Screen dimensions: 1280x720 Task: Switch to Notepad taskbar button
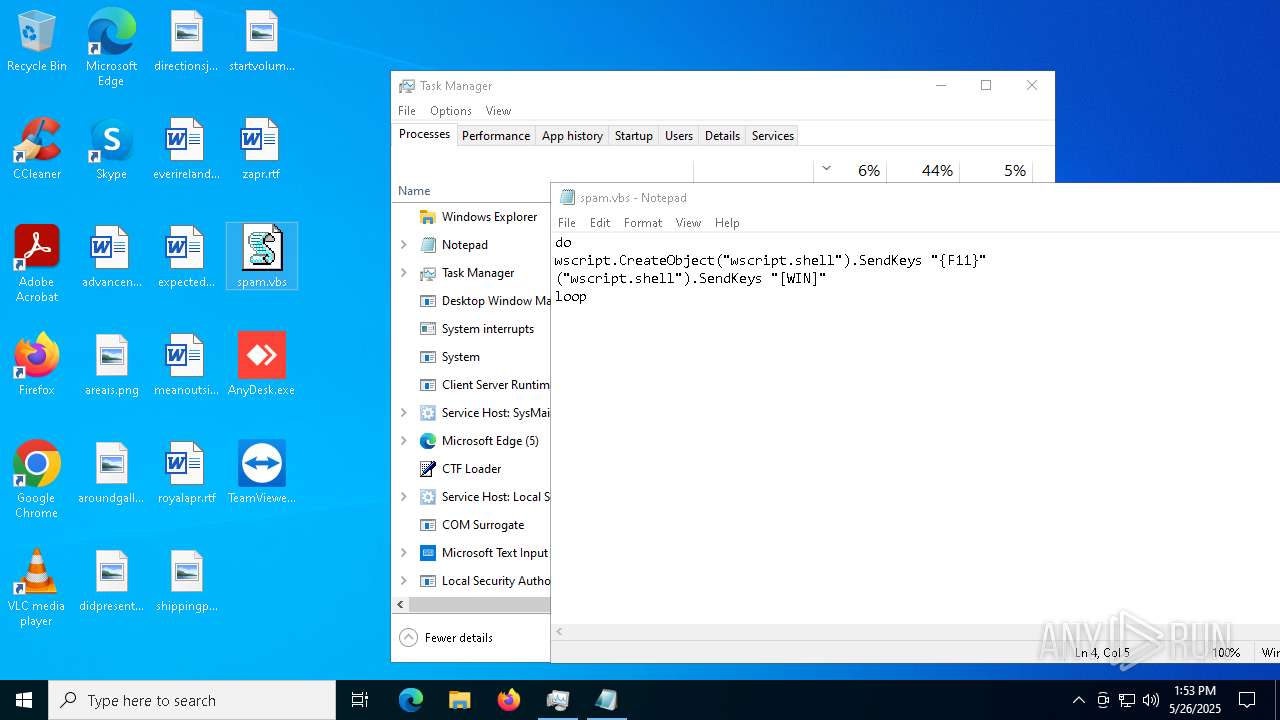click(x=606, y=700)
